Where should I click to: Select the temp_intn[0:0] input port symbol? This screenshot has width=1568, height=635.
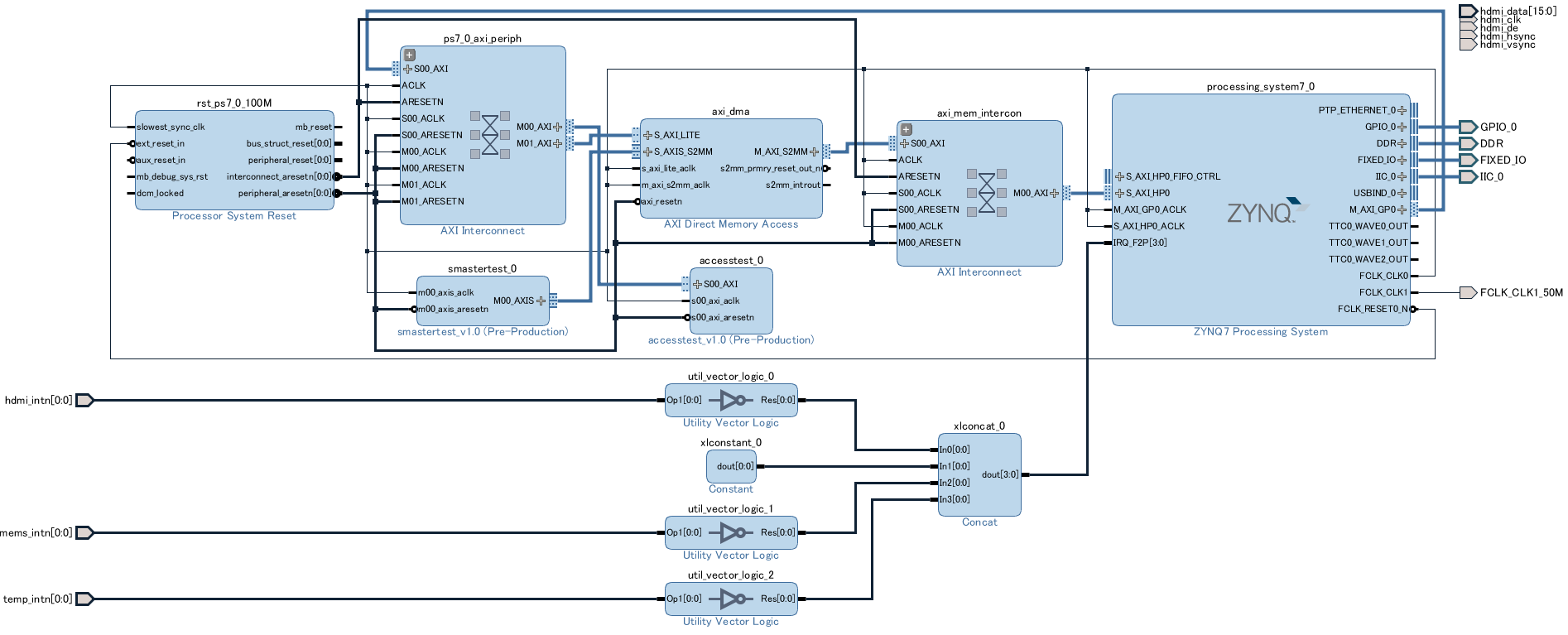84,599
